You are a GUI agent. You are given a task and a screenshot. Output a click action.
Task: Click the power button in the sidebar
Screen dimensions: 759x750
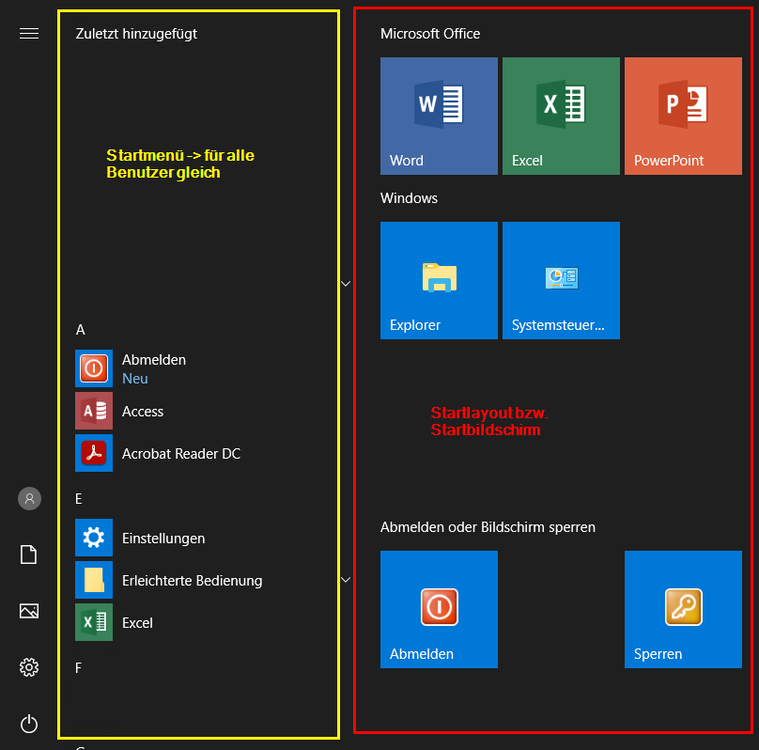pyautogui.click(x=29, y=723)
